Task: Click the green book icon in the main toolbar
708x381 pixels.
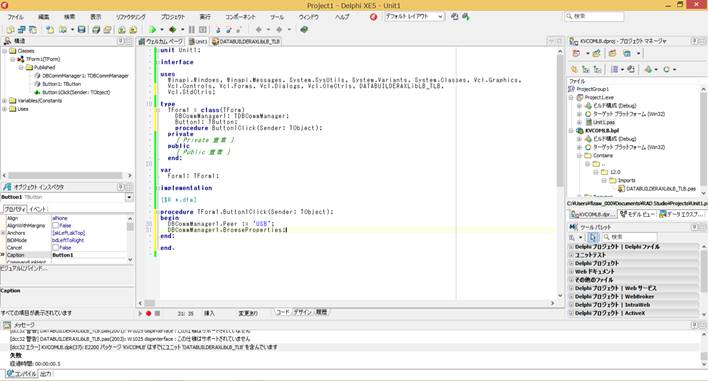Action: (304, 30)
